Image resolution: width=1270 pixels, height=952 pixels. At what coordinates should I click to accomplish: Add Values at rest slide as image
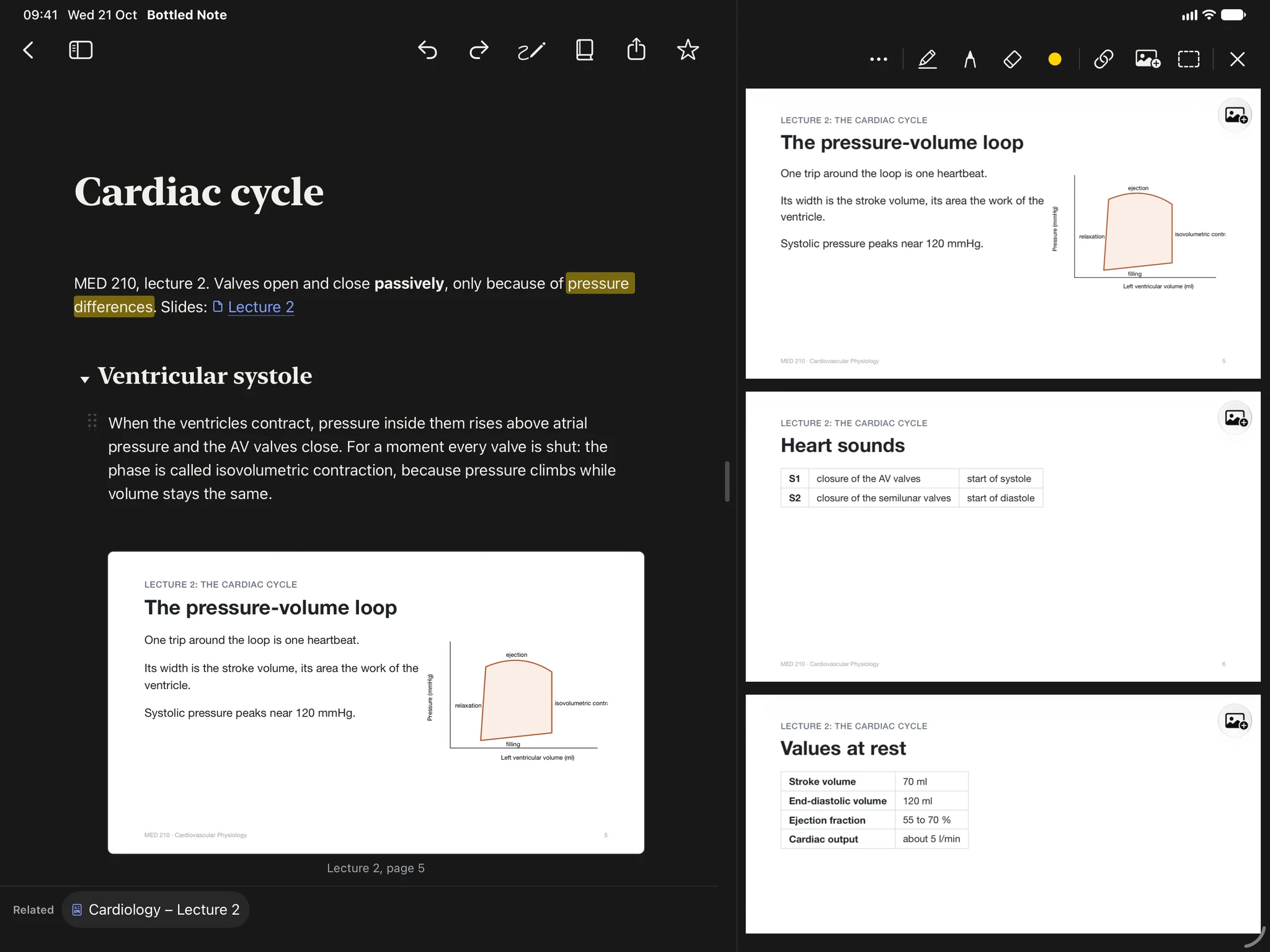tap(1235, 721)
